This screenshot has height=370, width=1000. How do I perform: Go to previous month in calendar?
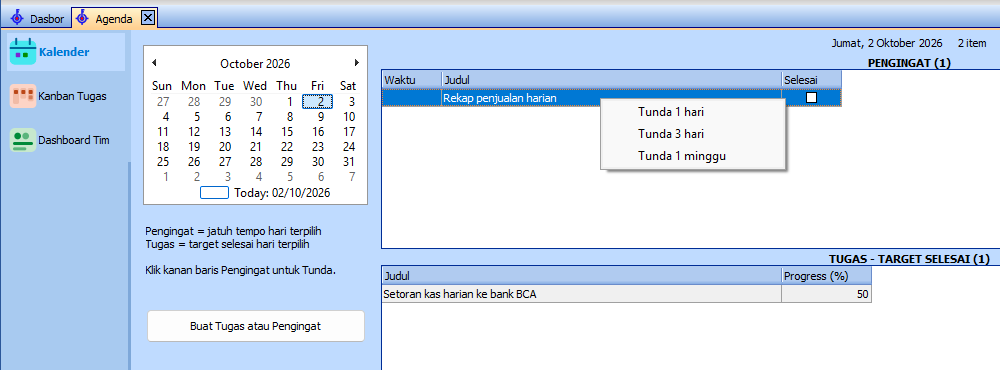click(154, 63)
